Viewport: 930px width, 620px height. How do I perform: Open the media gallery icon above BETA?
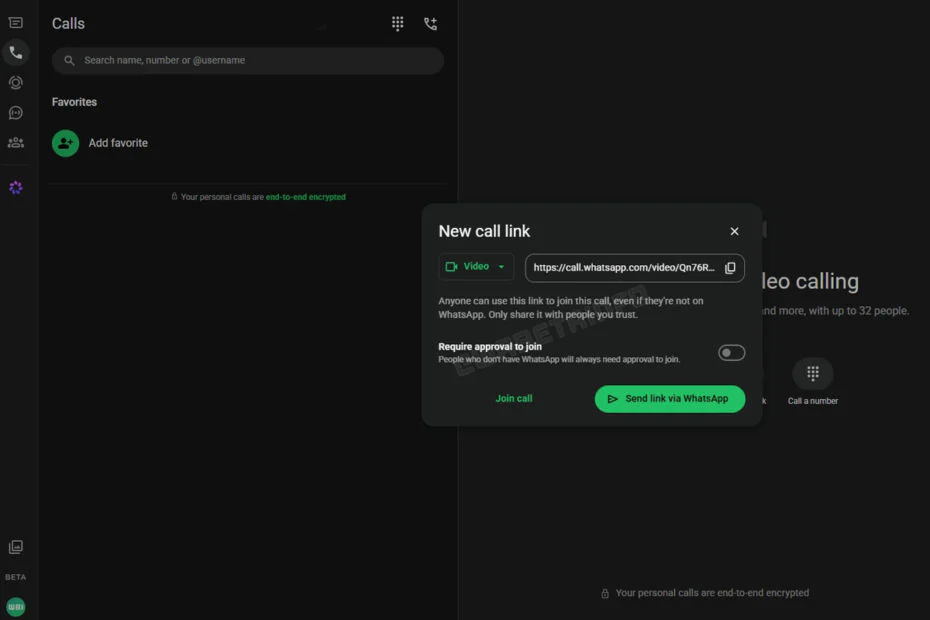pyautogui.click(x=15, y=546)
